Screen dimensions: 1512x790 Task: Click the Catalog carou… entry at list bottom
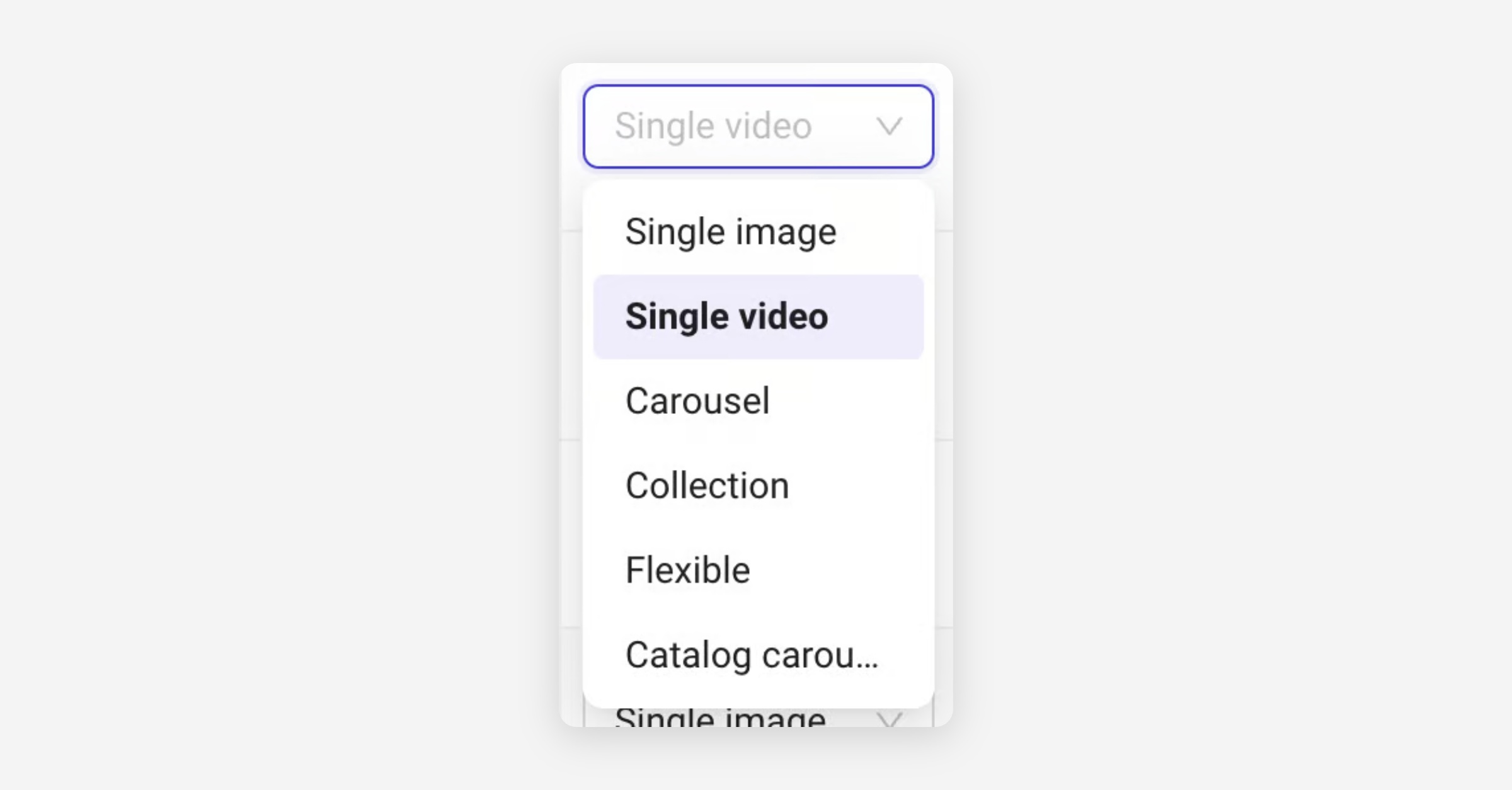point(751,655)
